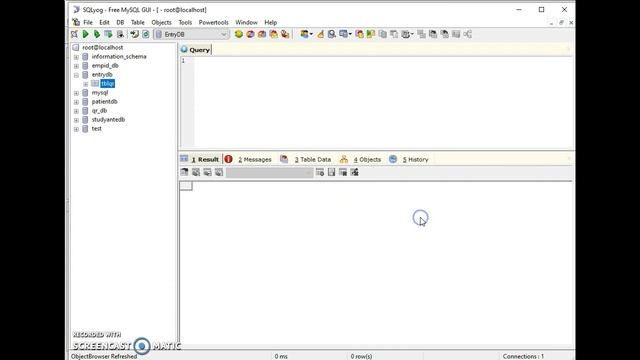Screen dimensions: 640x360
Task: Click the Connections : 1 status text
Action: [523, 356]
